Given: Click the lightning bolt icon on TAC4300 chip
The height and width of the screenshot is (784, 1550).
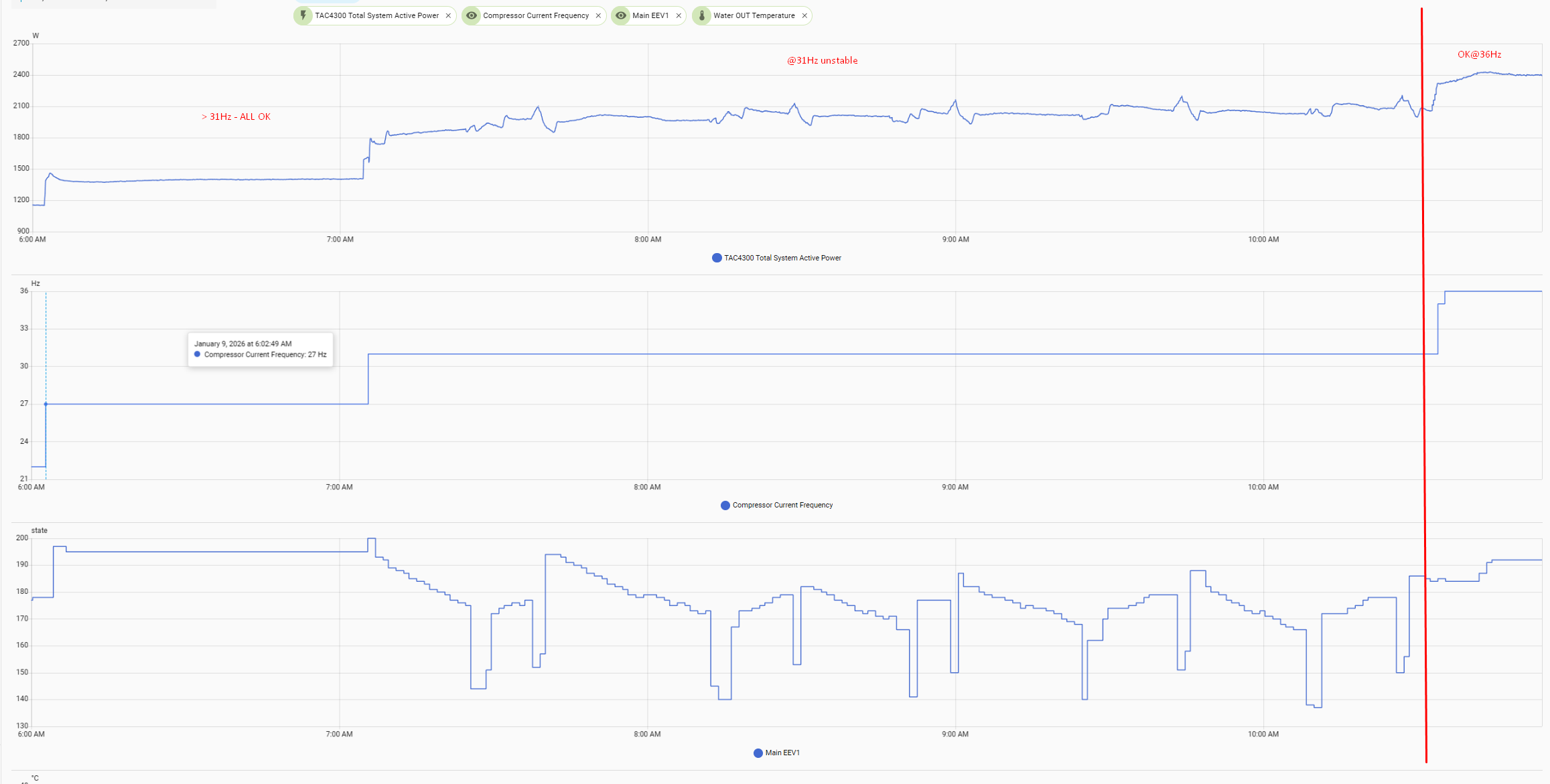Looking at the screenshot, I should (x=303, y=15).
